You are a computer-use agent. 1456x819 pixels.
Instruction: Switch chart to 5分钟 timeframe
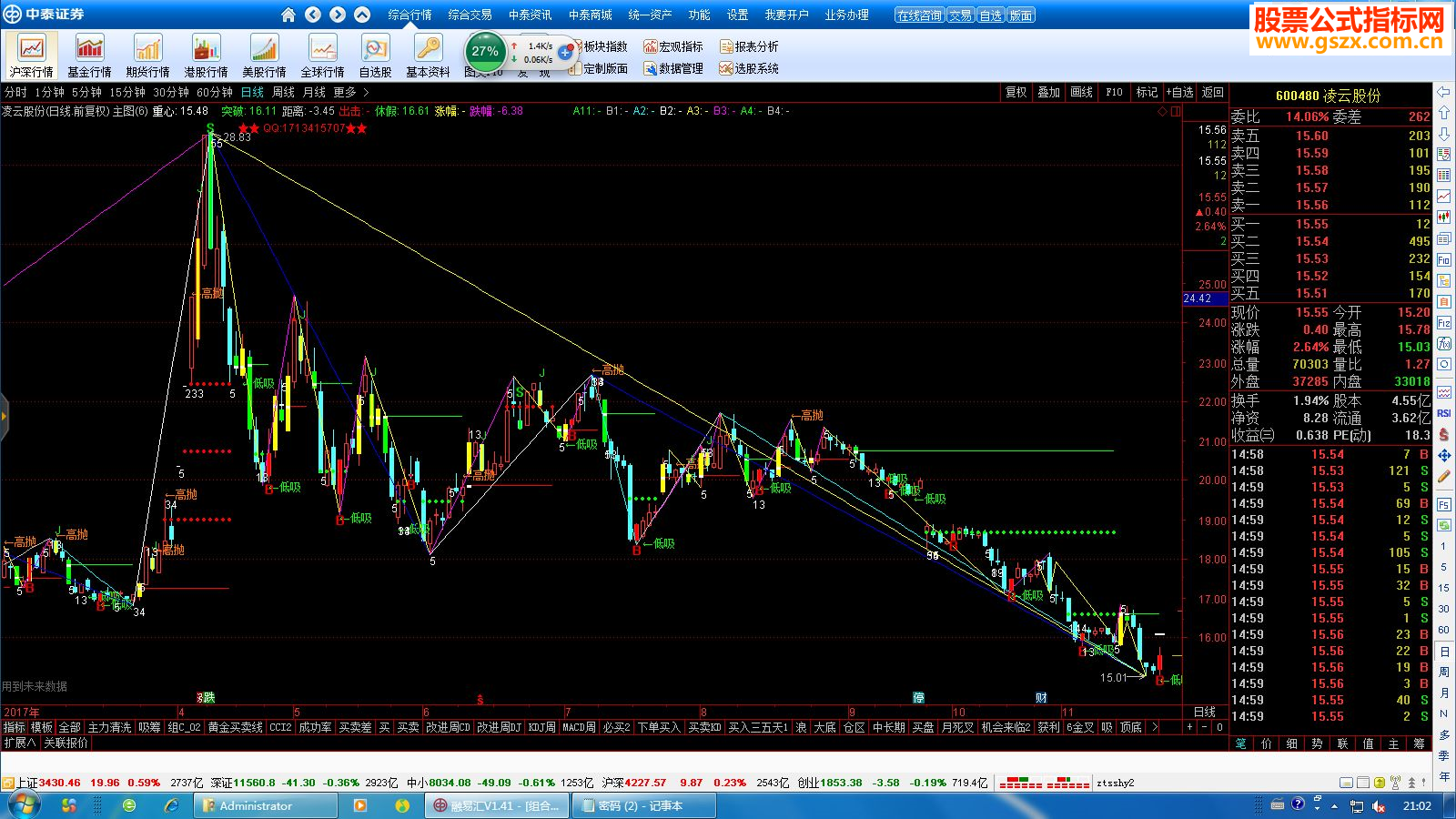tap(86, 92)
